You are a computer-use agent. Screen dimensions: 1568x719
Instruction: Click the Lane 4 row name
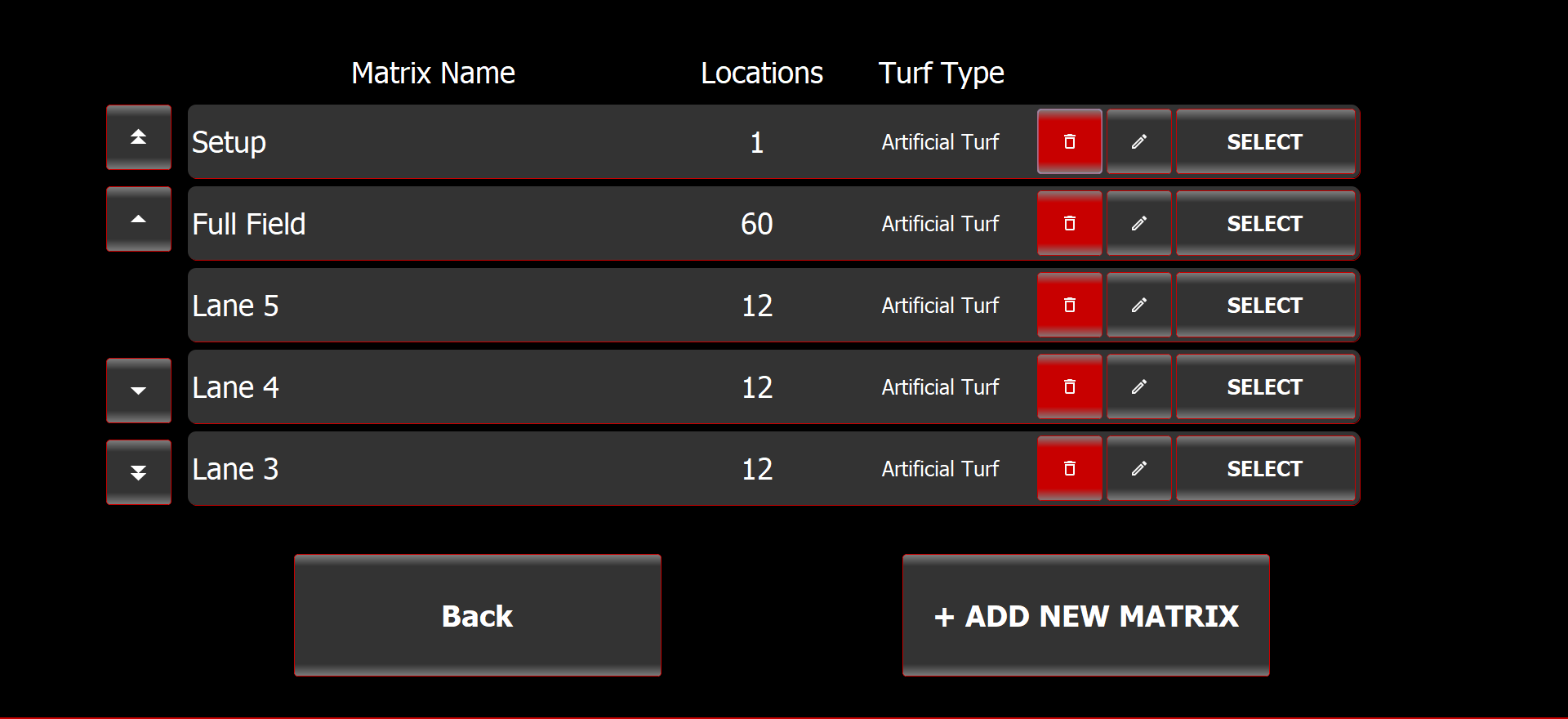point(235,387)
